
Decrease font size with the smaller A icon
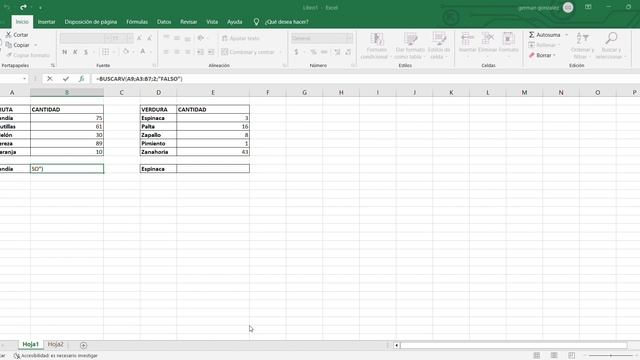pos(149,38)
